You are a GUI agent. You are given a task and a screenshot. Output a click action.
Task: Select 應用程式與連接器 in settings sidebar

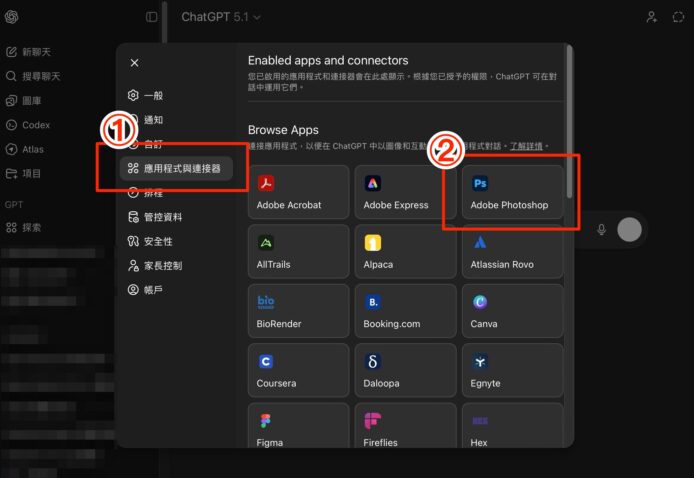tap(176, 168)
